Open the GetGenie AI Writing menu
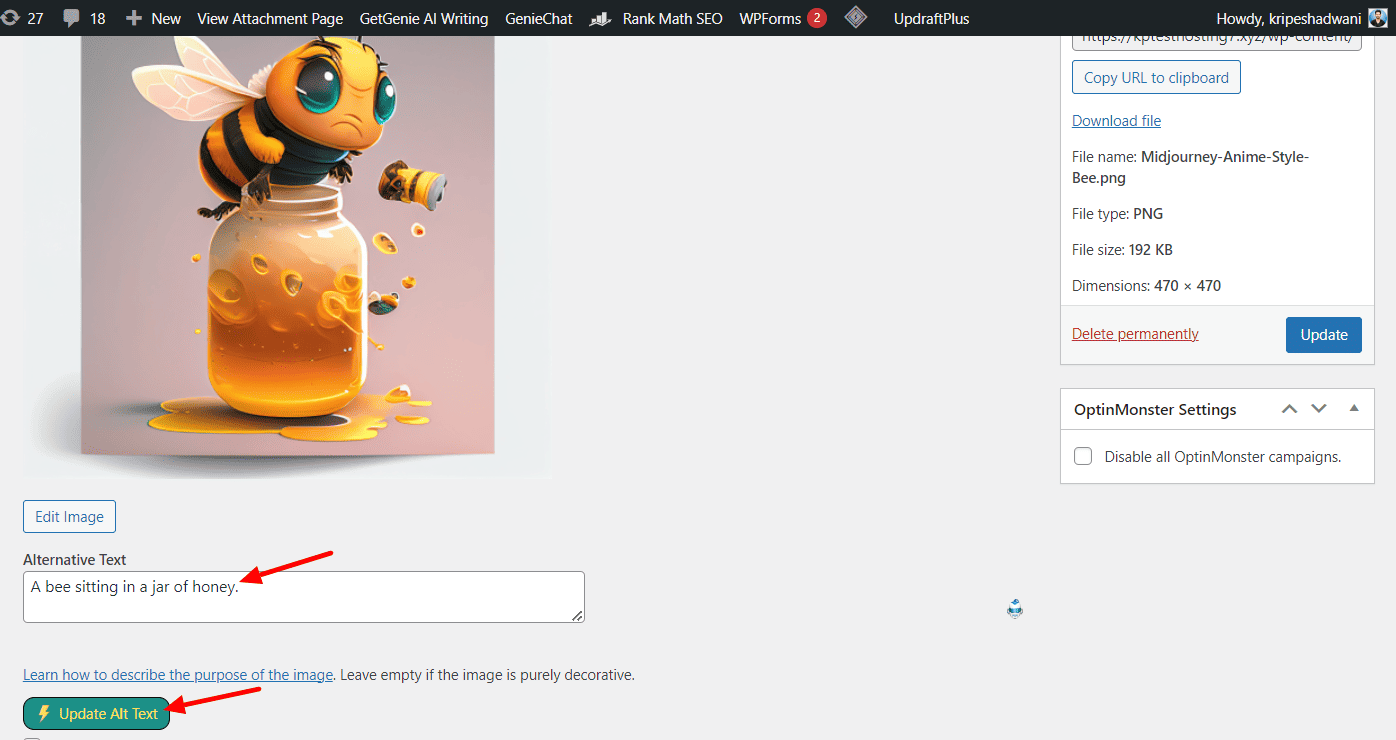 [x=424, y=18]
